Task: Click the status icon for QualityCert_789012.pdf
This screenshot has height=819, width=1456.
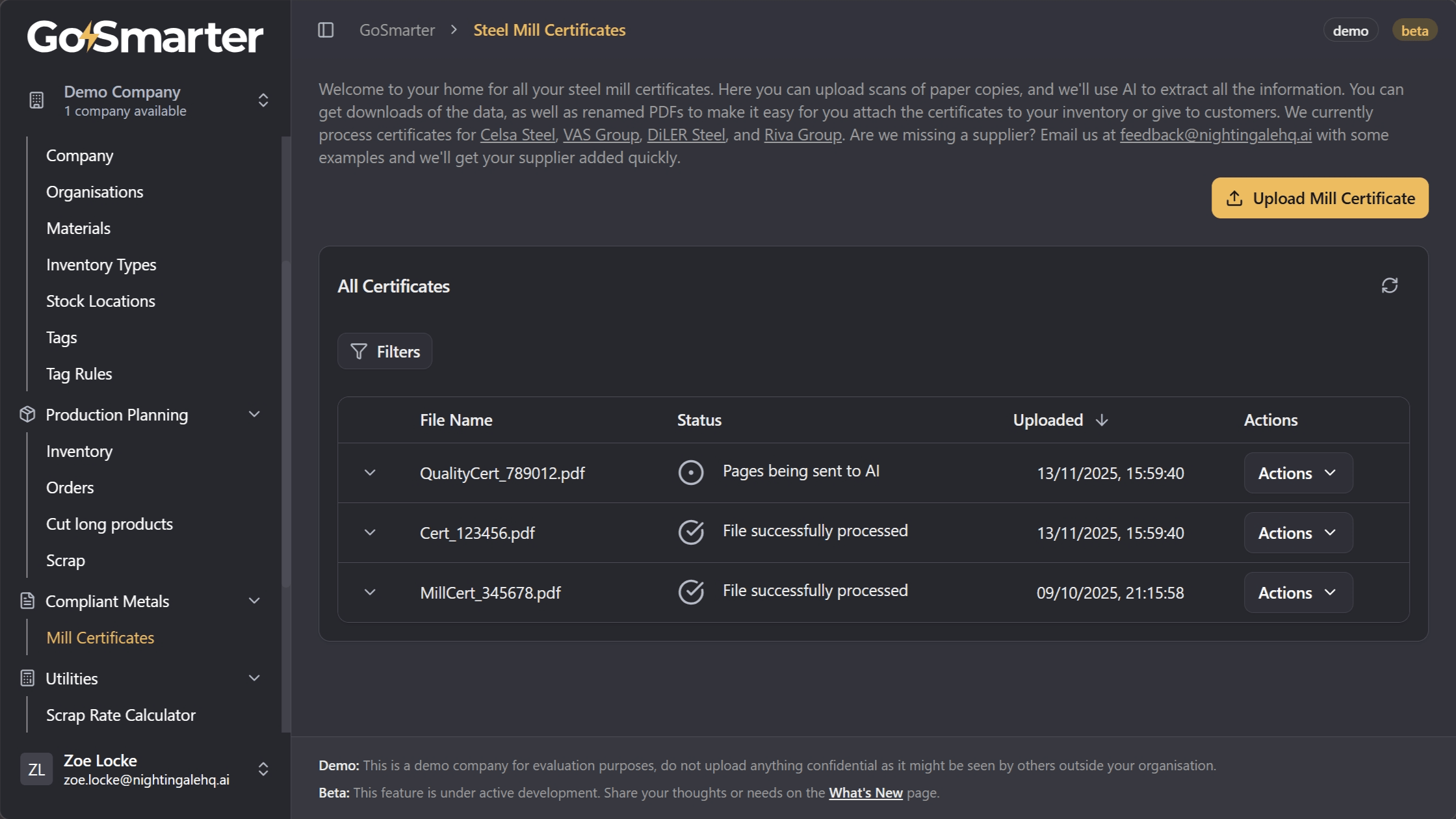Action: click(x=691, y=473)
